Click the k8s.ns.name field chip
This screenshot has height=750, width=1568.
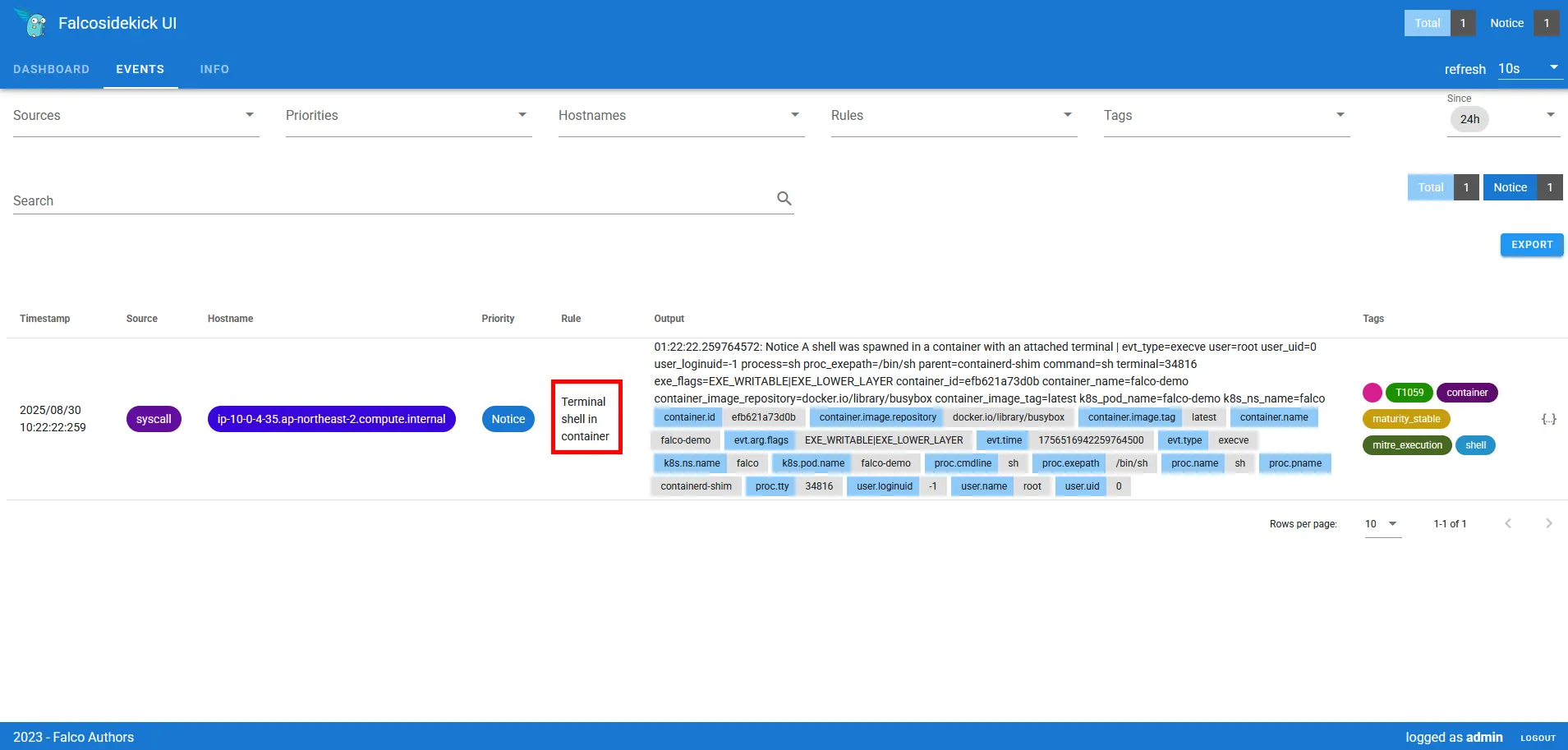pyautogui.click(x=692, y=463)
